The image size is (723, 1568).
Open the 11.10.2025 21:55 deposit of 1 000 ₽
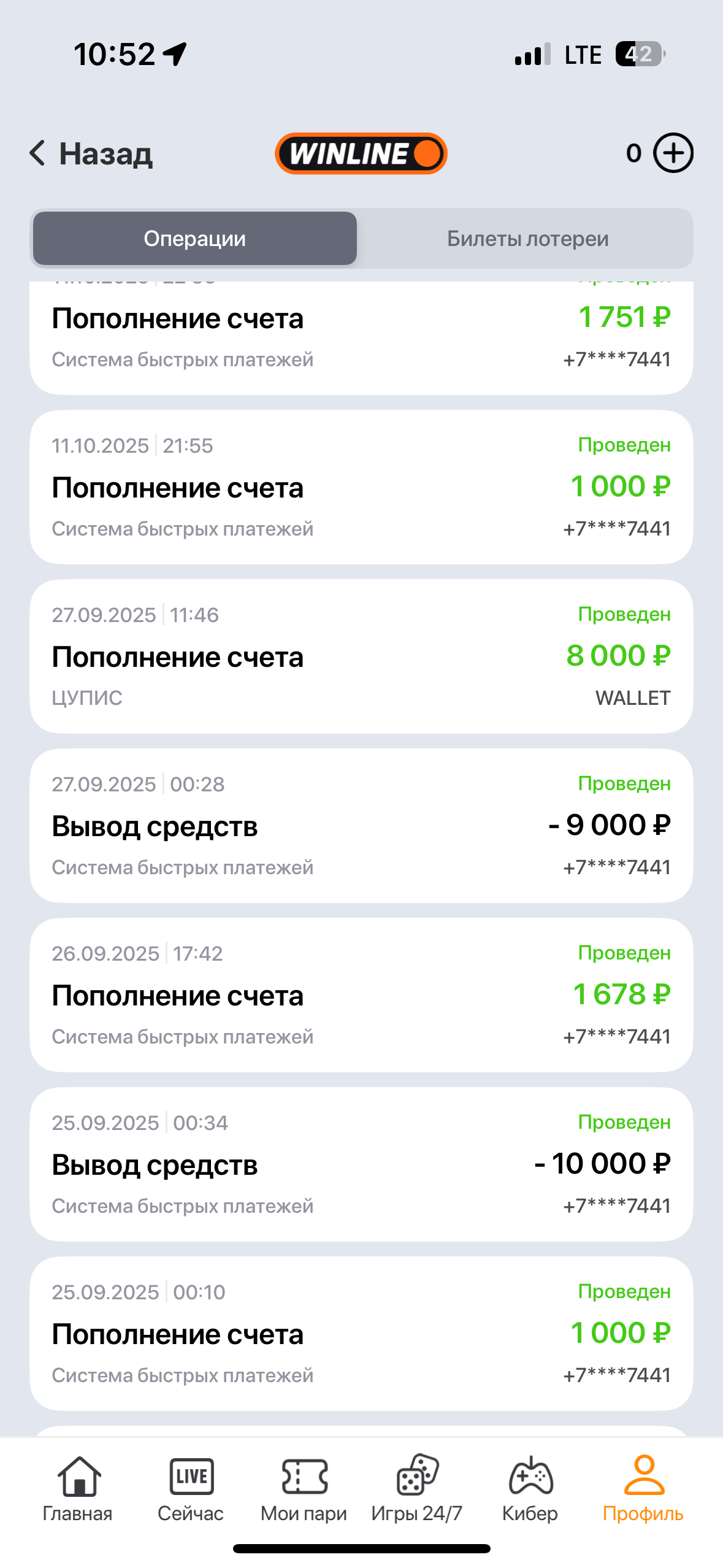pos(361,487)
